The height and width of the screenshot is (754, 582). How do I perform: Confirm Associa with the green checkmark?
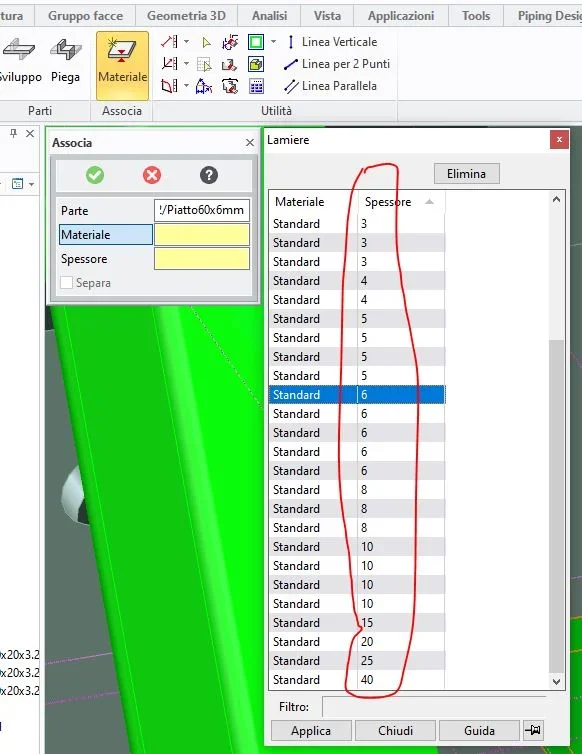tap(95, 175)
